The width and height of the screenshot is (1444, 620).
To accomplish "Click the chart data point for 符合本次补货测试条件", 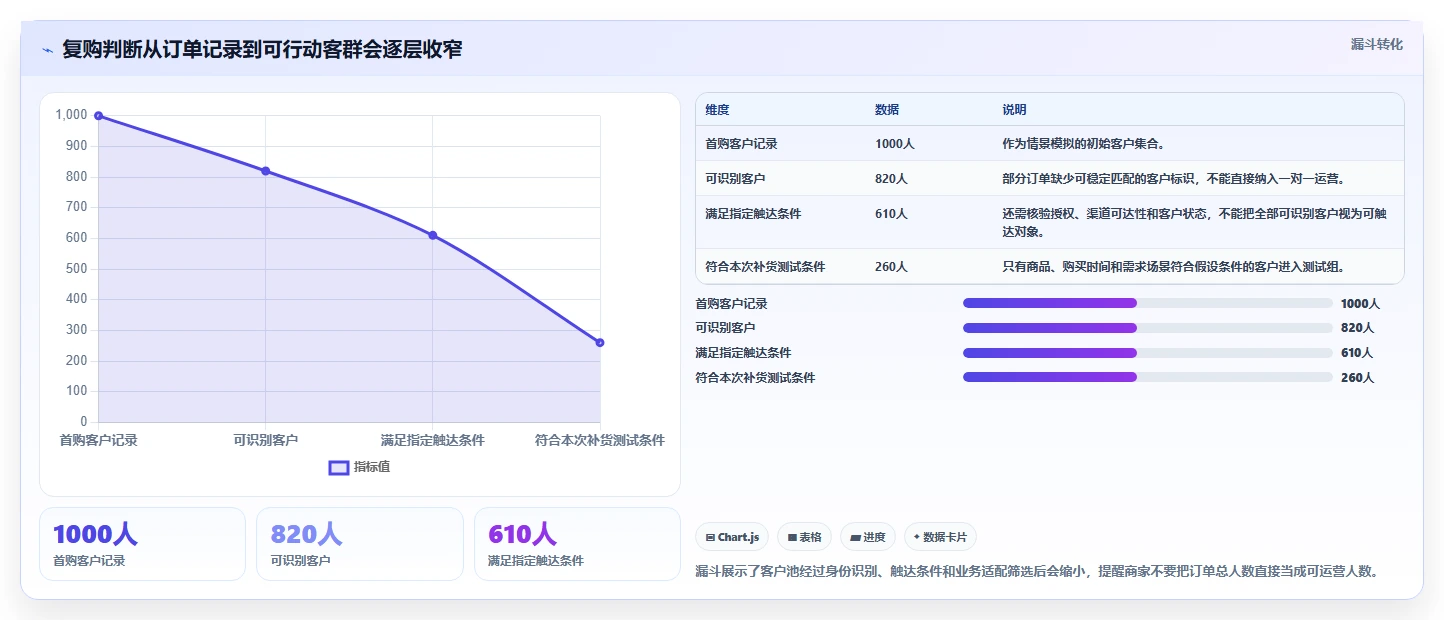I will tap(600, 342).
